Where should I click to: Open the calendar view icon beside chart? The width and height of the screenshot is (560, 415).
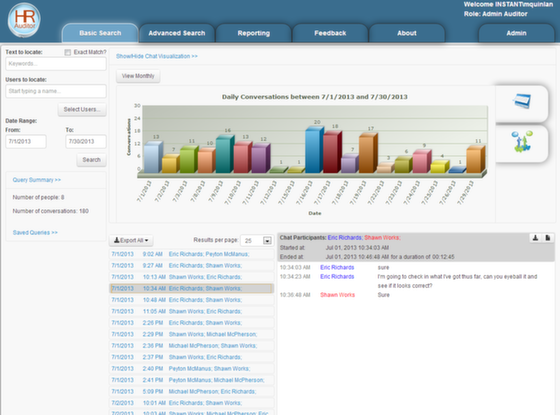click(522, 101)
